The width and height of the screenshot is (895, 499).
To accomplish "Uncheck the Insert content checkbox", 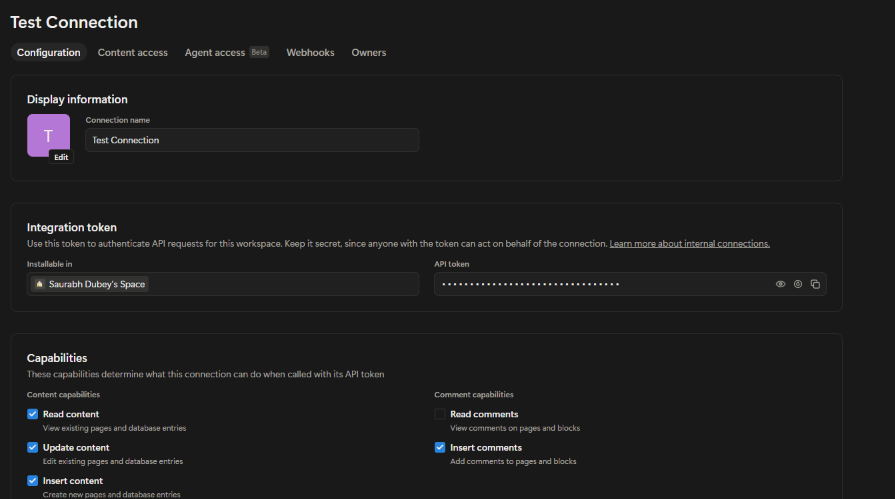I will tap(33, 481).
